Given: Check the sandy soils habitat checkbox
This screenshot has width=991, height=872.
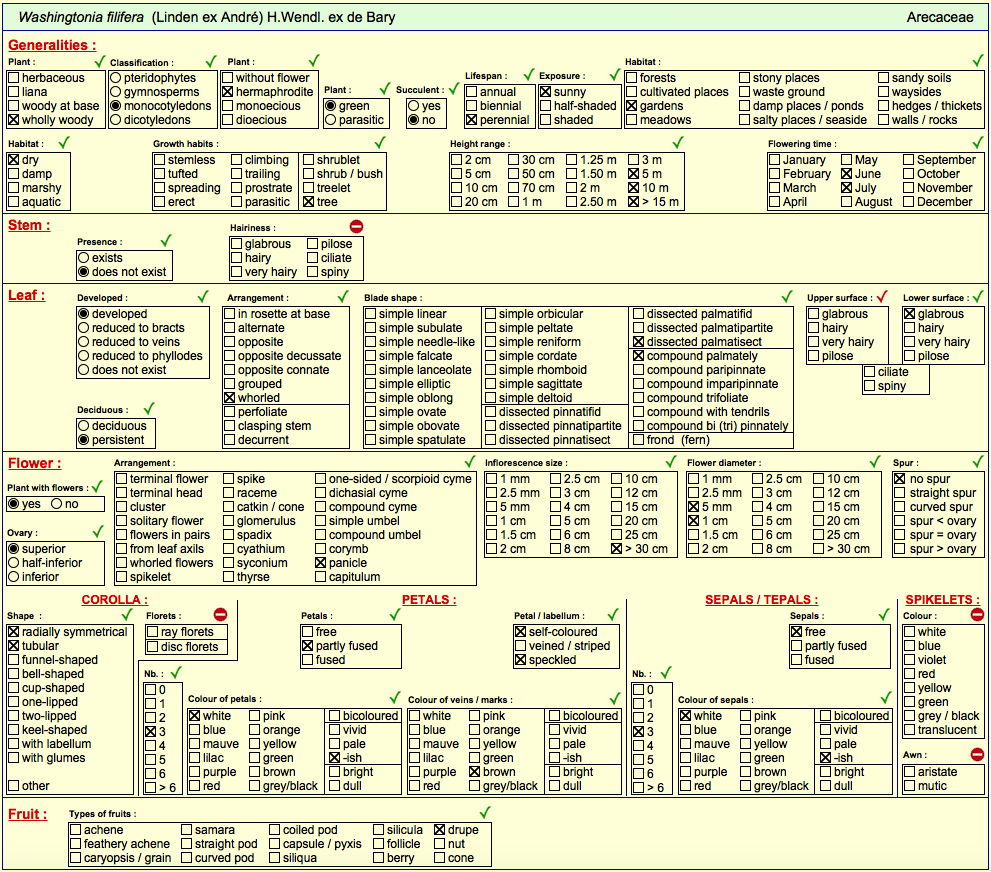Looking at the screenshot, I should coord(884,78).
